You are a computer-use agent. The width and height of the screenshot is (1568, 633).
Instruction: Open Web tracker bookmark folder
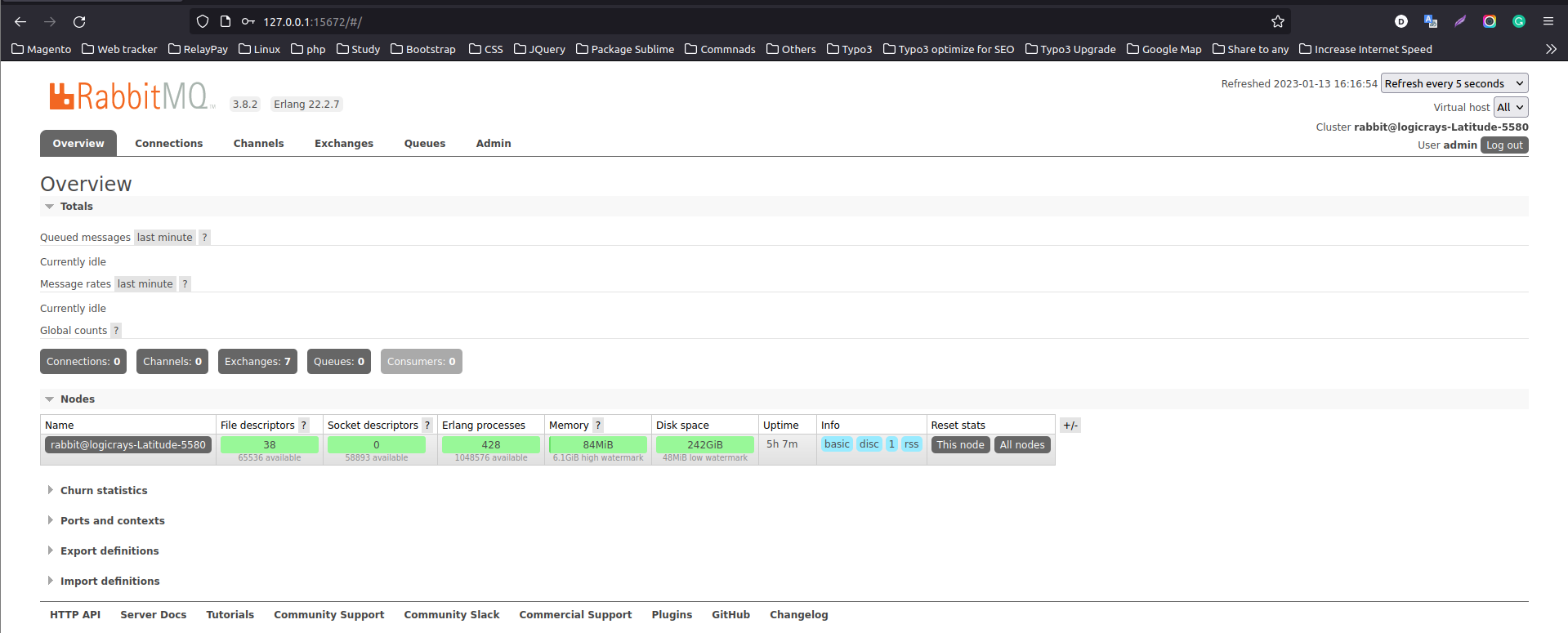point(119,49)
